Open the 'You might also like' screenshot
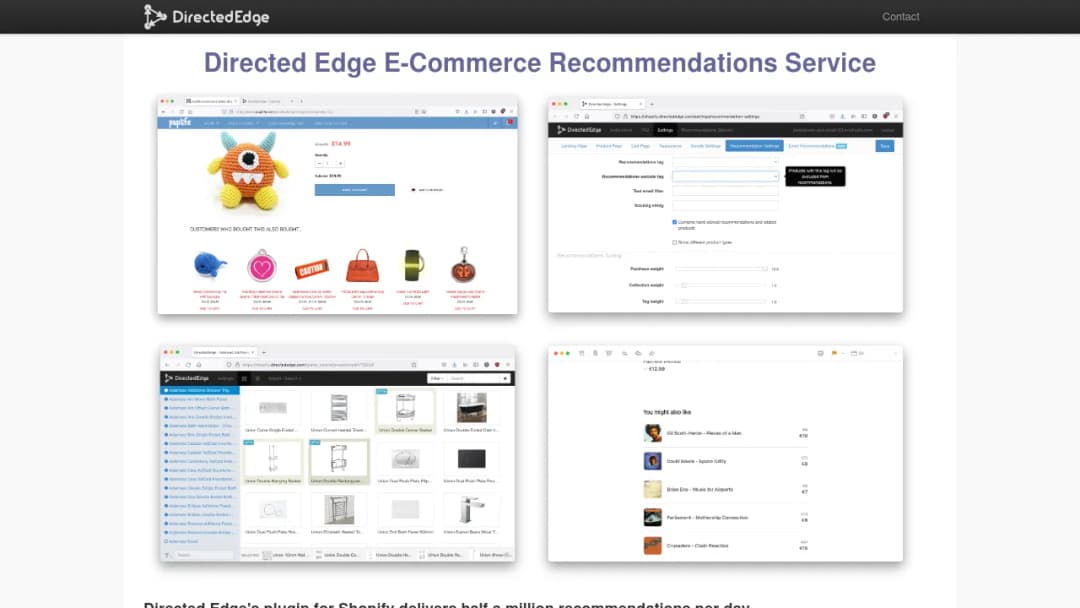This screenshot has height=608, width=1080. [725, 454]
